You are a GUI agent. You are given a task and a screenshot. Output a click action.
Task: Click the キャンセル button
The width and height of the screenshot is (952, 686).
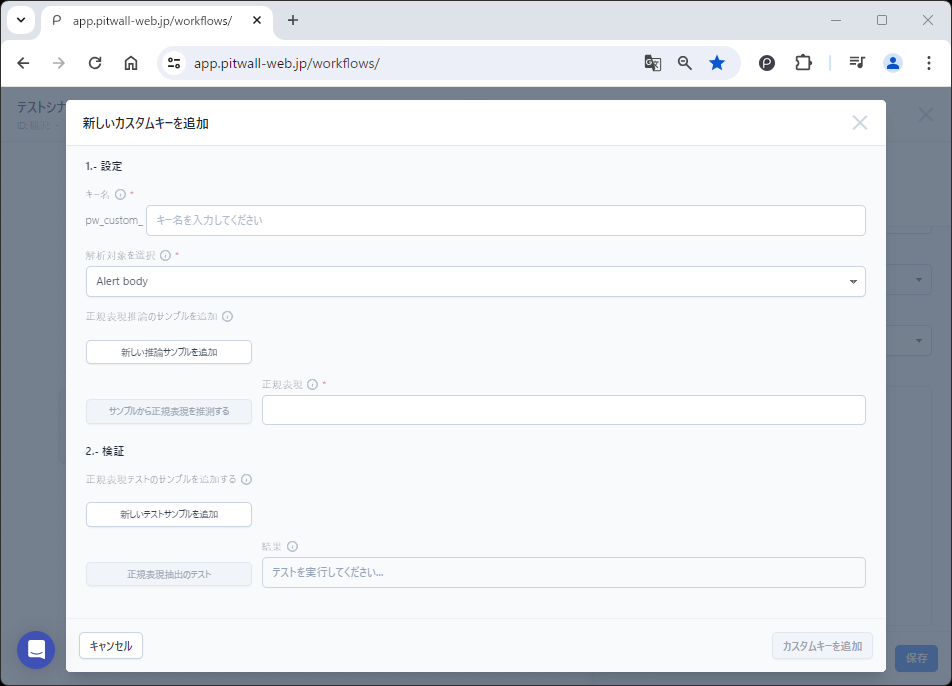coord(111,646)
